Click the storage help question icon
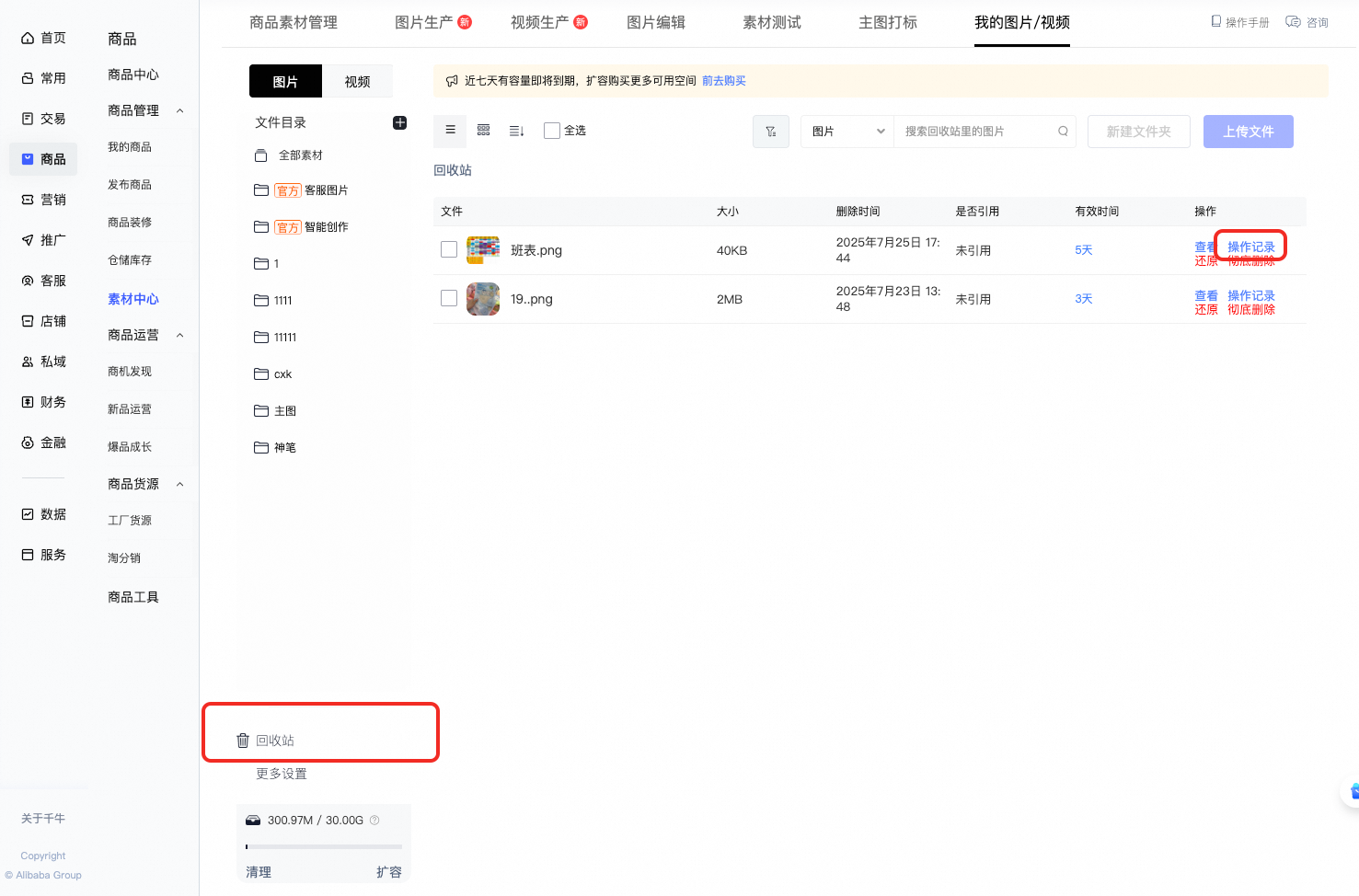Image resolution: width=1359 pixels, height=896 pixels. [x=374, y=820]
